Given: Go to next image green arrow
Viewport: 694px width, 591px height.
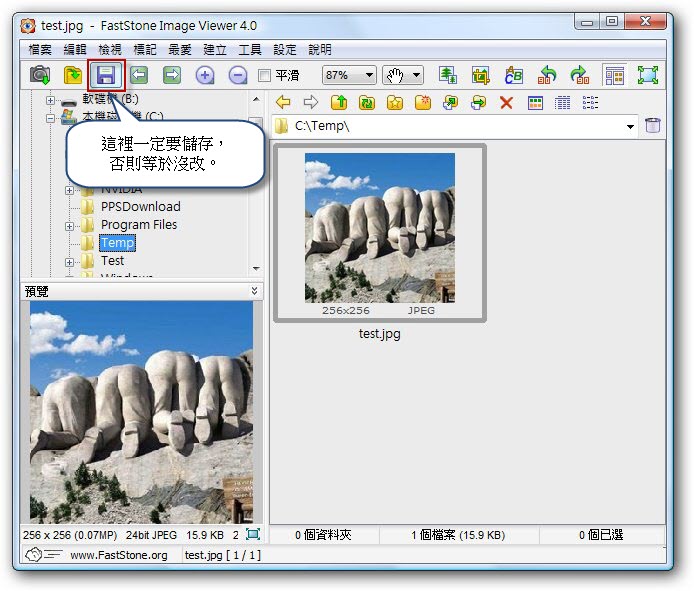Looking at the screenshot, I should pyautogui.click(x=172, y=75).
